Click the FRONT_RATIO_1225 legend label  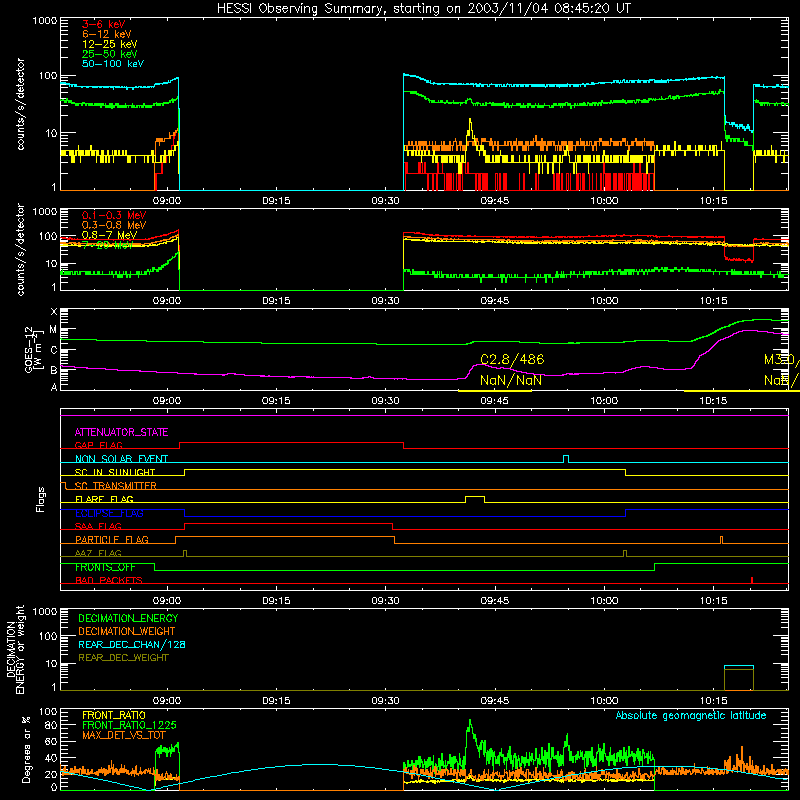[129, 725]
